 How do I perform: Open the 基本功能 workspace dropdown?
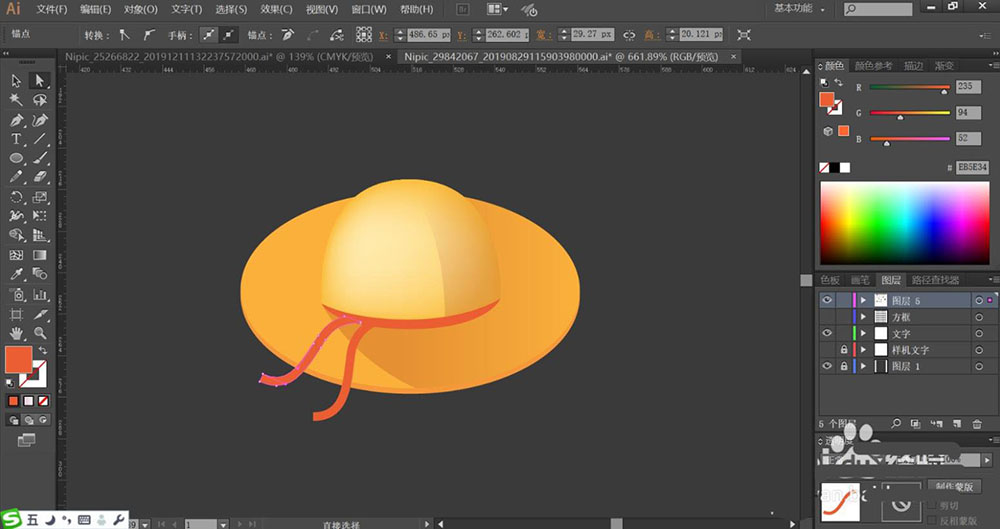(x=799, y=9)
